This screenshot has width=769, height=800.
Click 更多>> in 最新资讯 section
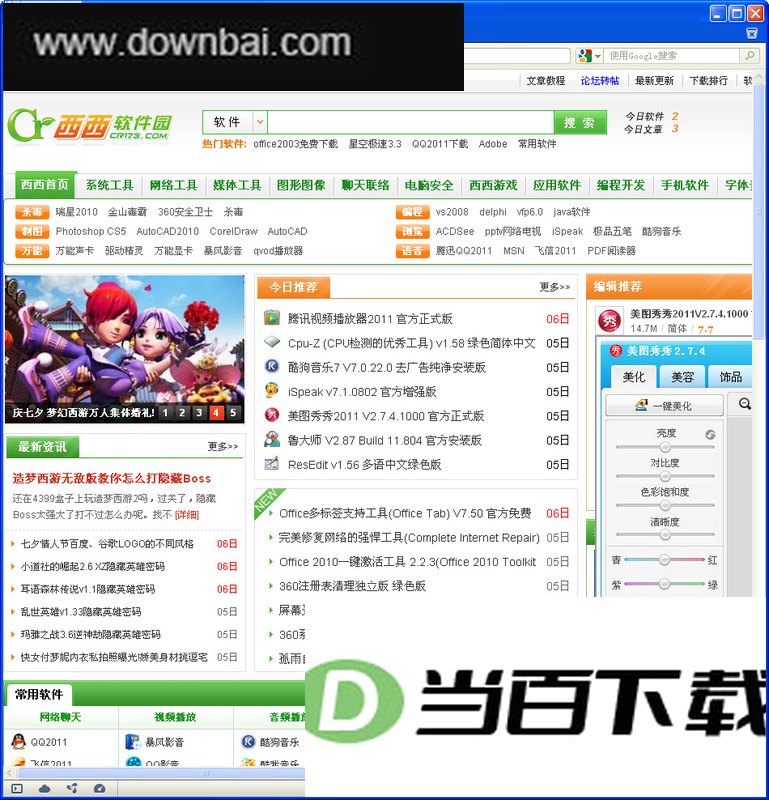[x=222, y=446]
